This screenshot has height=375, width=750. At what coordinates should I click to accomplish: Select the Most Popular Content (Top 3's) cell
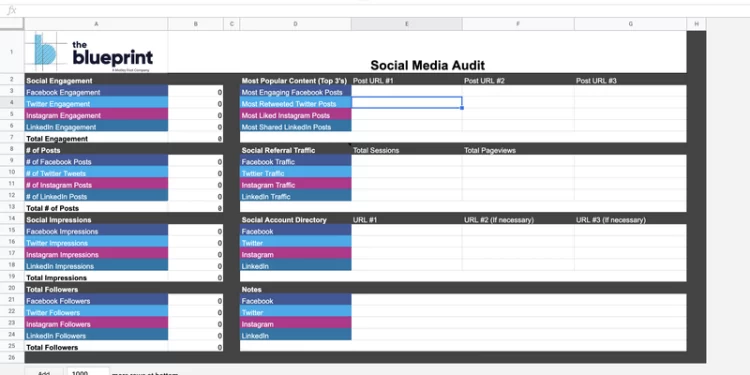click(295, 81)
